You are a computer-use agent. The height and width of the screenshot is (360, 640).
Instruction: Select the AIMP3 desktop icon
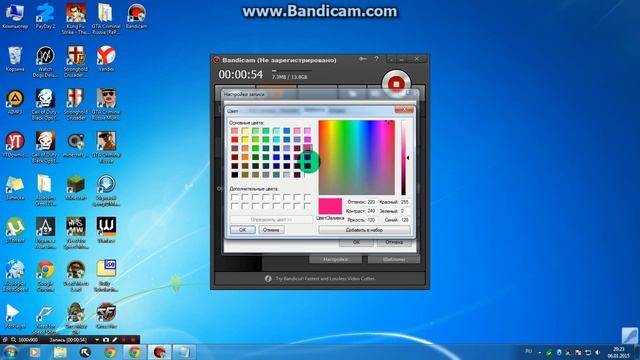15,102
